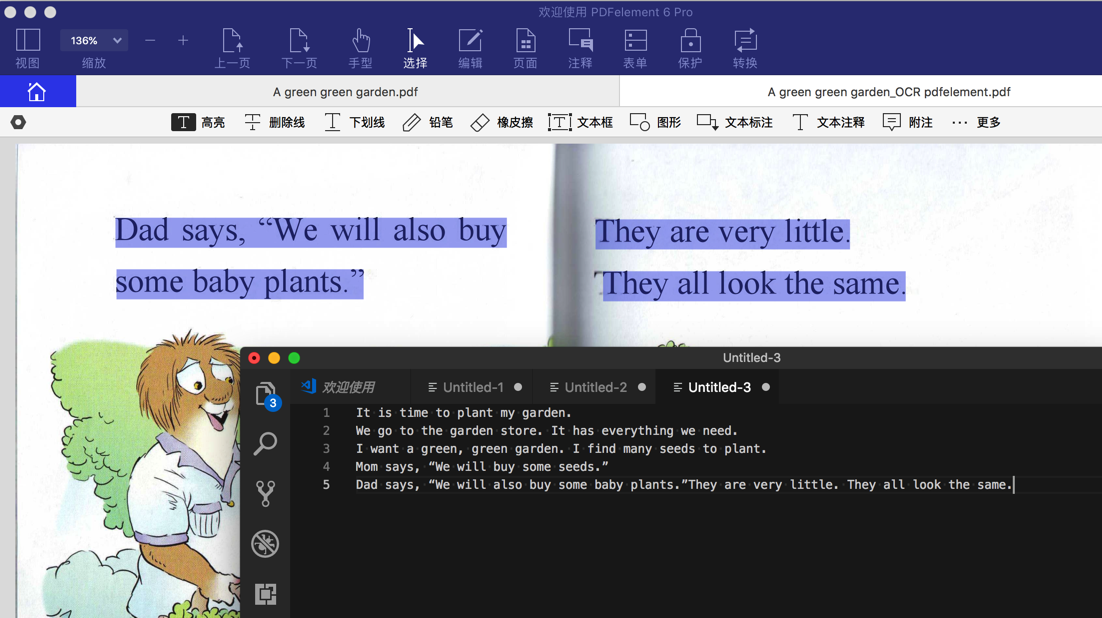
Task: Click unsaved dot on Untitled-3 tab
Action: (766, 387)
